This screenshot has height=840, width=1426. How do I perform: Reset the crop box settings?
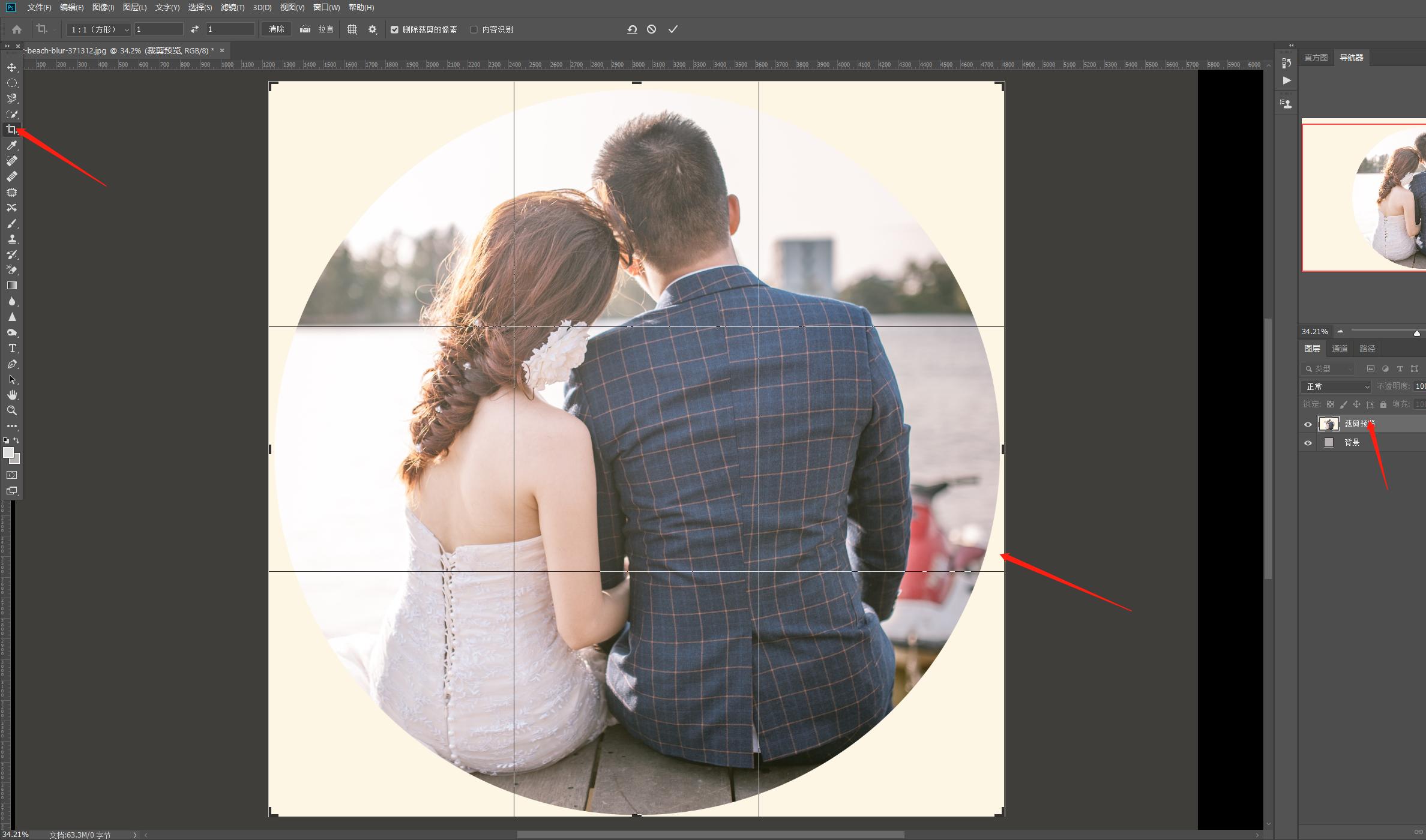tap(632, 29)
